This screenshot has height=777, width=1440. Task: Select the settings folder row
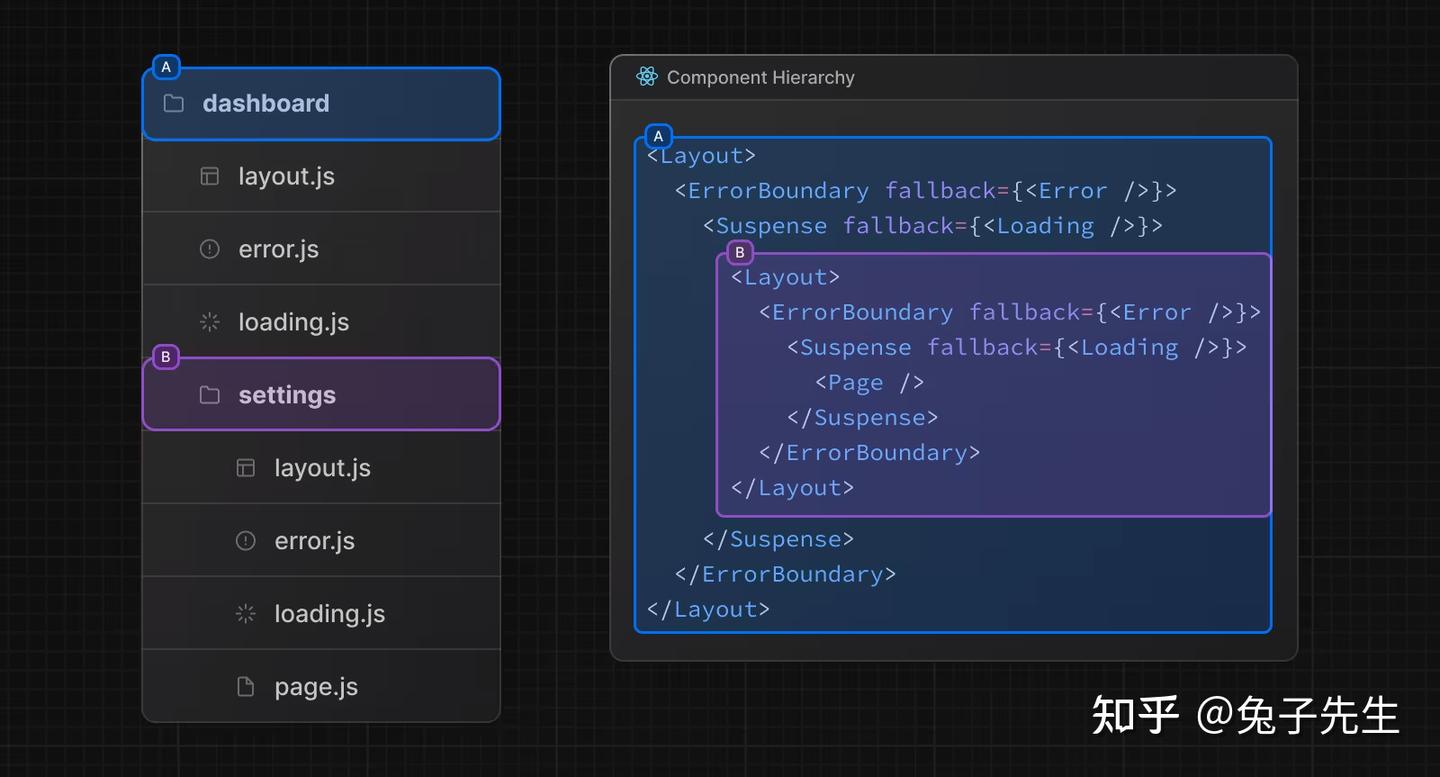coord(321,395)
